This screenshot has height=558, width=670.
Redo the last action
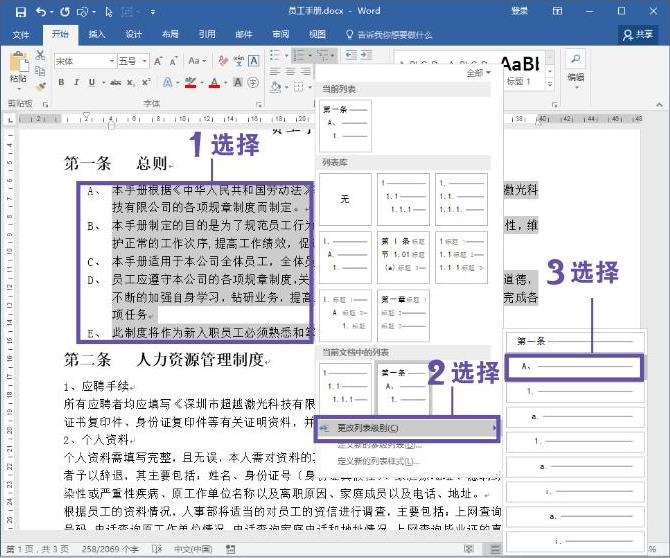point(65,12)
